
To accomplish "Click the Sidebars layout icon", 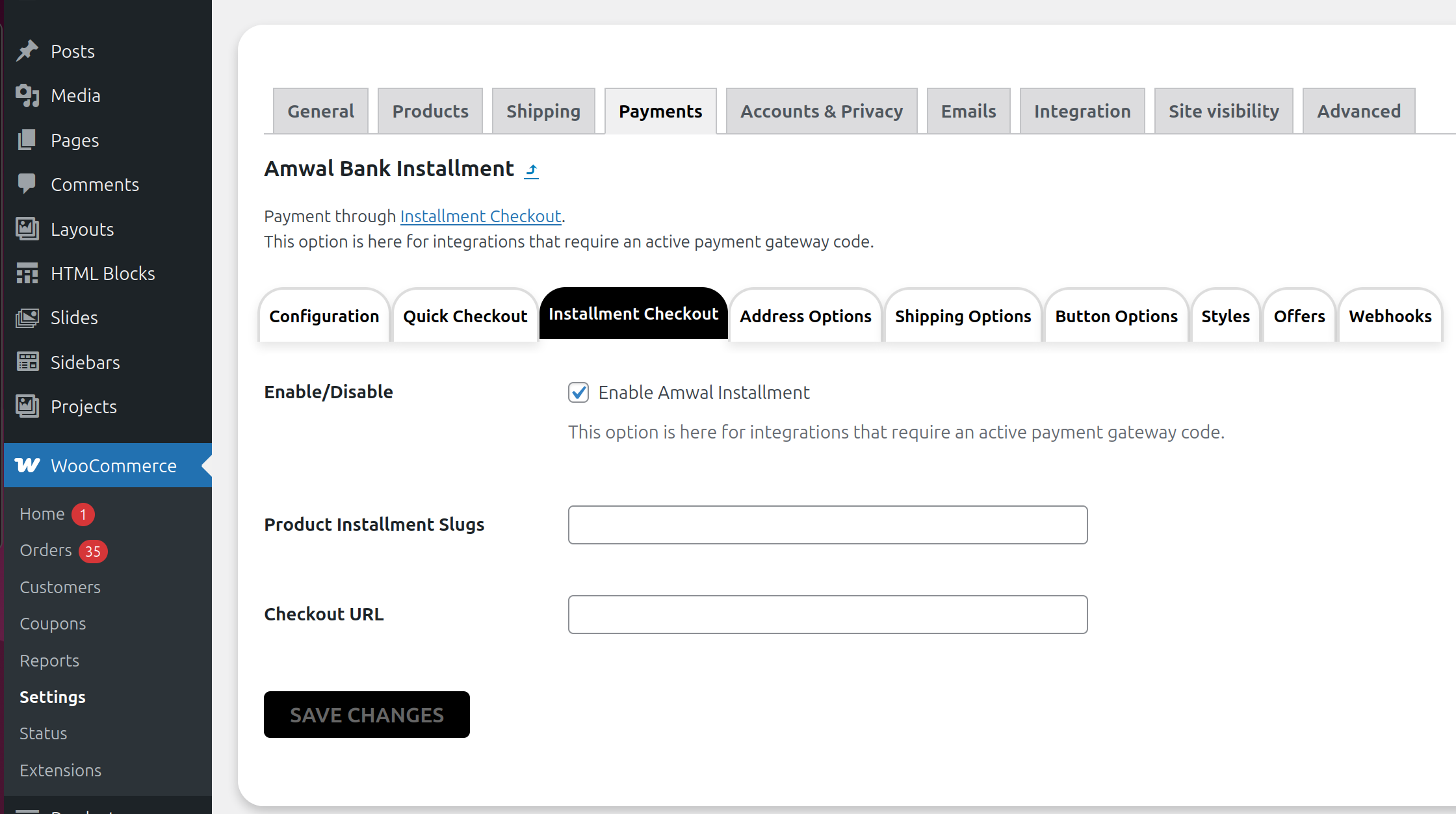I will [27, 362].
